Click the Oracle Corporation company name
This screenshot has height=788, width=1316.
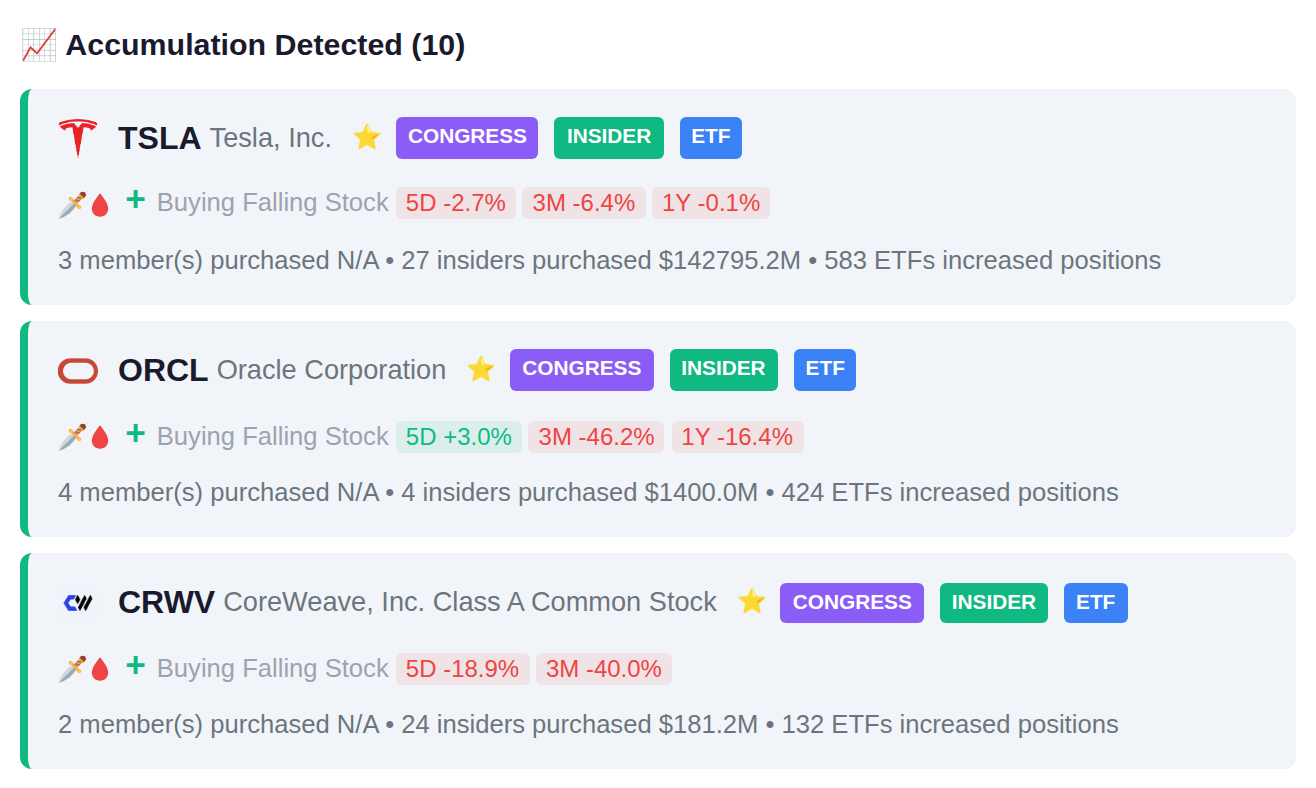[x=331, y=370]
